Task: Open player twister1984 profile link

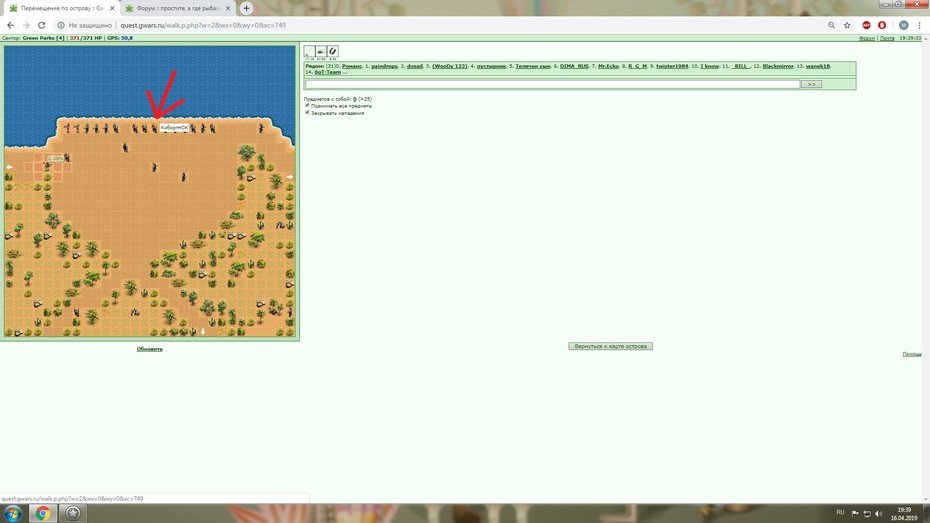Action: coord(672,66)
